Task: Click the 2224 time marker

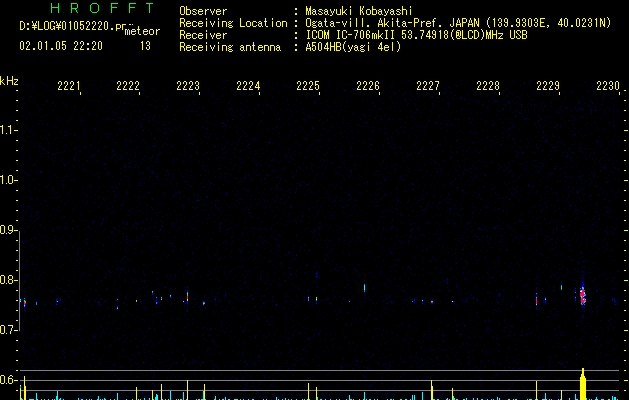Action: (248, 86)
